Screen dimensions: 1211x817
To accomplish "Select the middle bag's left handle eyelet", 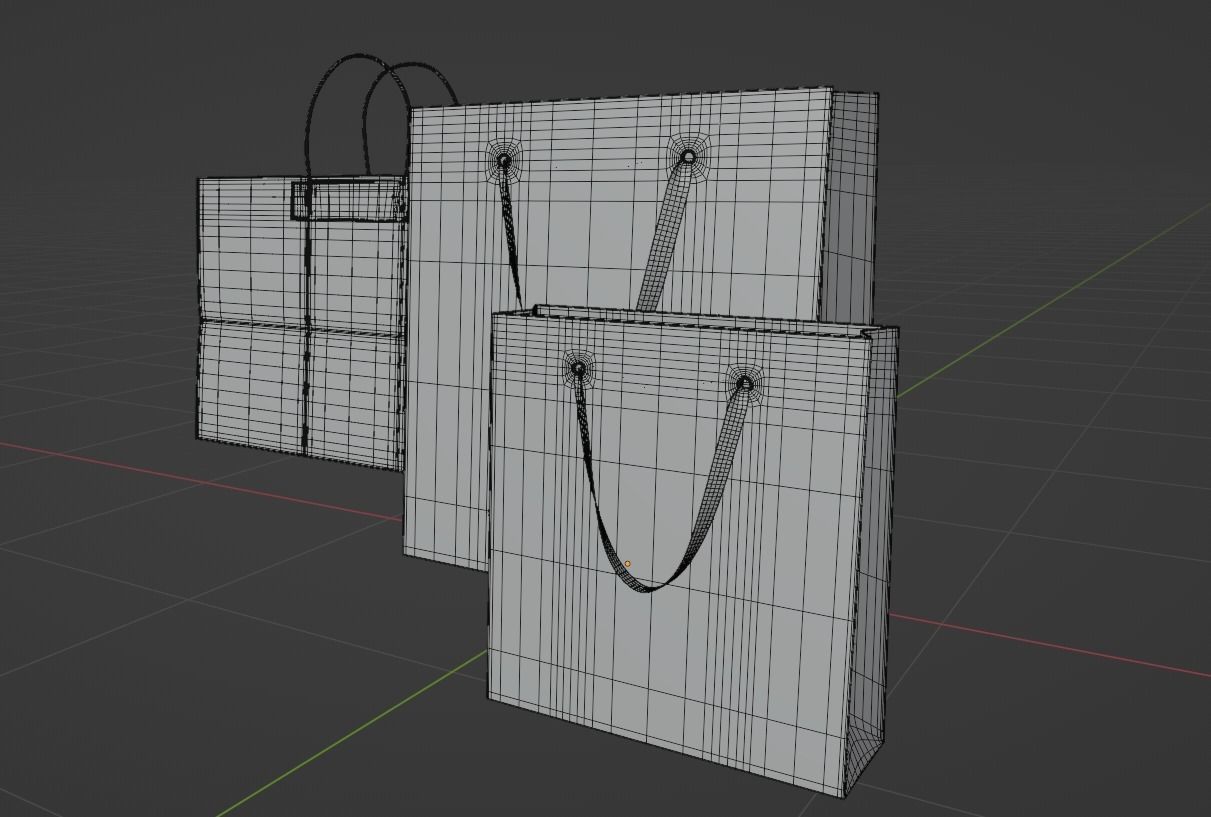I will (x=504, y=160).
